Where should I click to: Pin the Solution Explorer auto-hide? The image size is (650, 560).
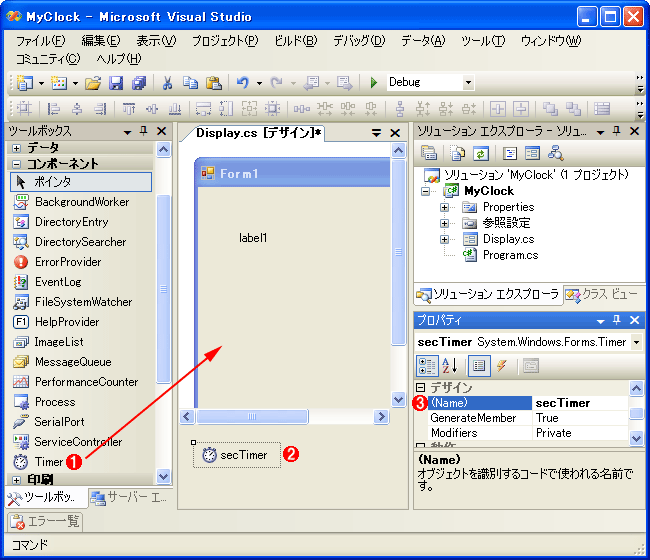point(616,131)
